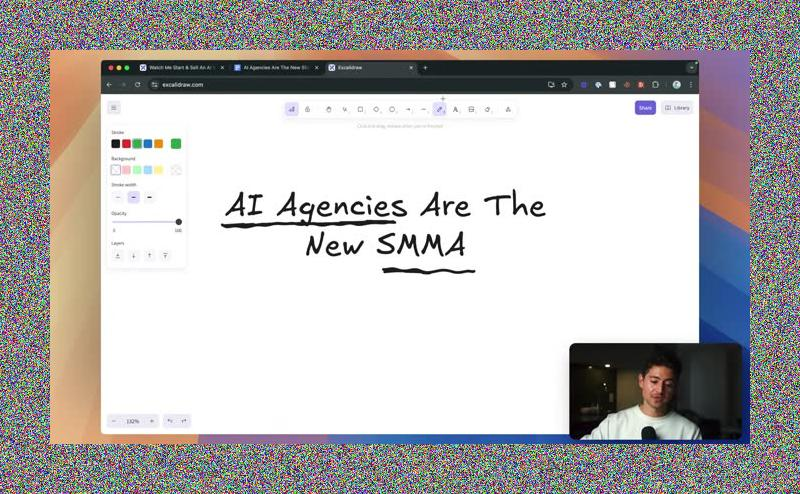The height and width of the screenshot is (494, 800).
Task: Close the Excalidraw browser tab
Action: [411, 67]
